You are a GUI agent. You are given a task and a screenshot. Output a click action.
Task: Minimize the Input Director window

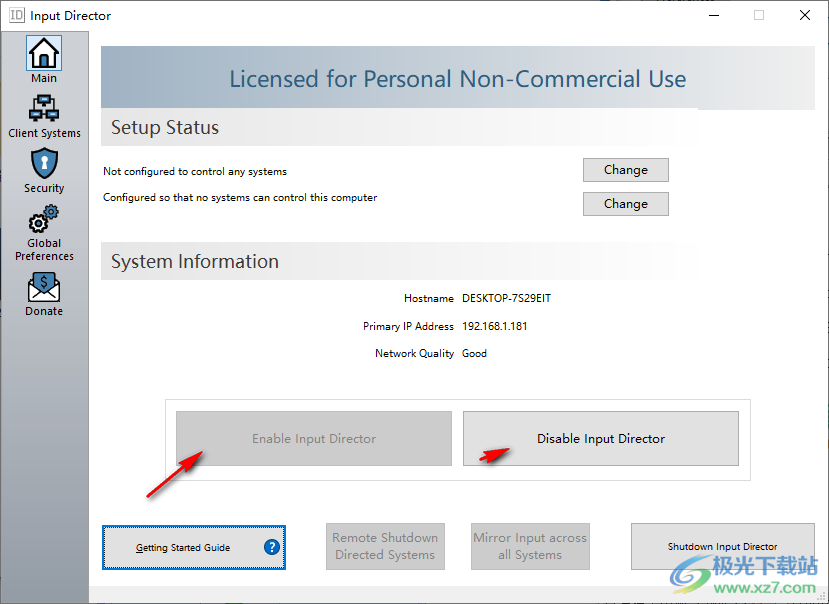point(714,15)
